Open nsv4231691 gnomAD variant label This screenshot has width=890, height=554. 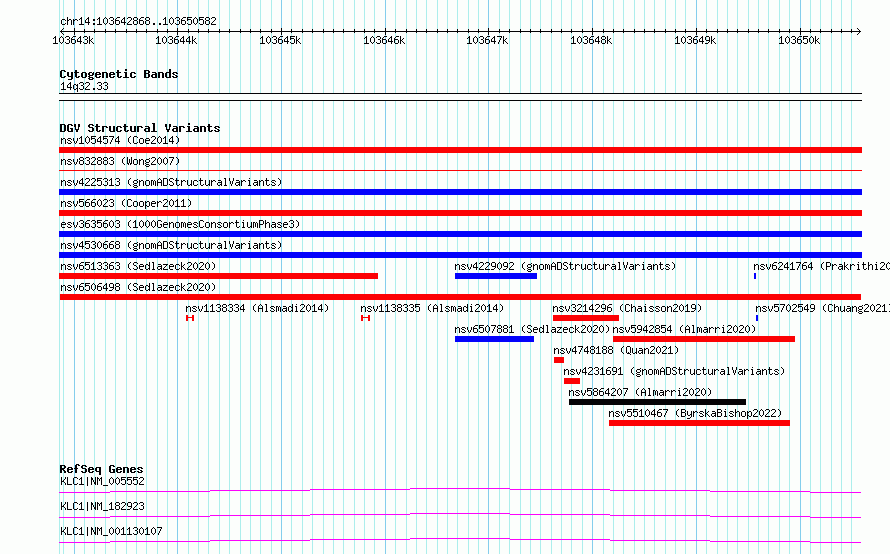674,371
